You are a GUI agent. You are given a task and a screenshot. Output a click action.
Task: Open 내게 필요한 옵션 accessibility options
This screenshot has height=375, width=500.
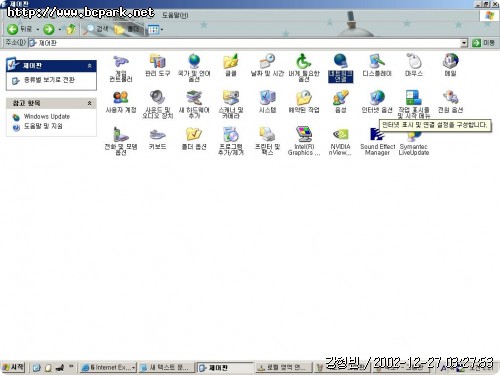pos(304,68)
